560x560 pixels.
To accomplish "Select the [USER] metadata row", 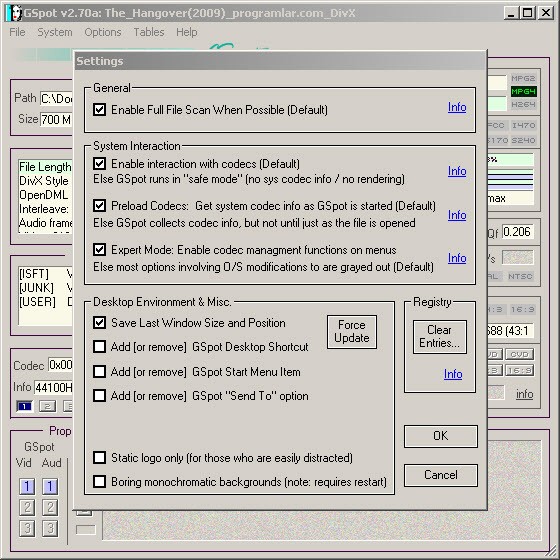I will tap(45, 302).
